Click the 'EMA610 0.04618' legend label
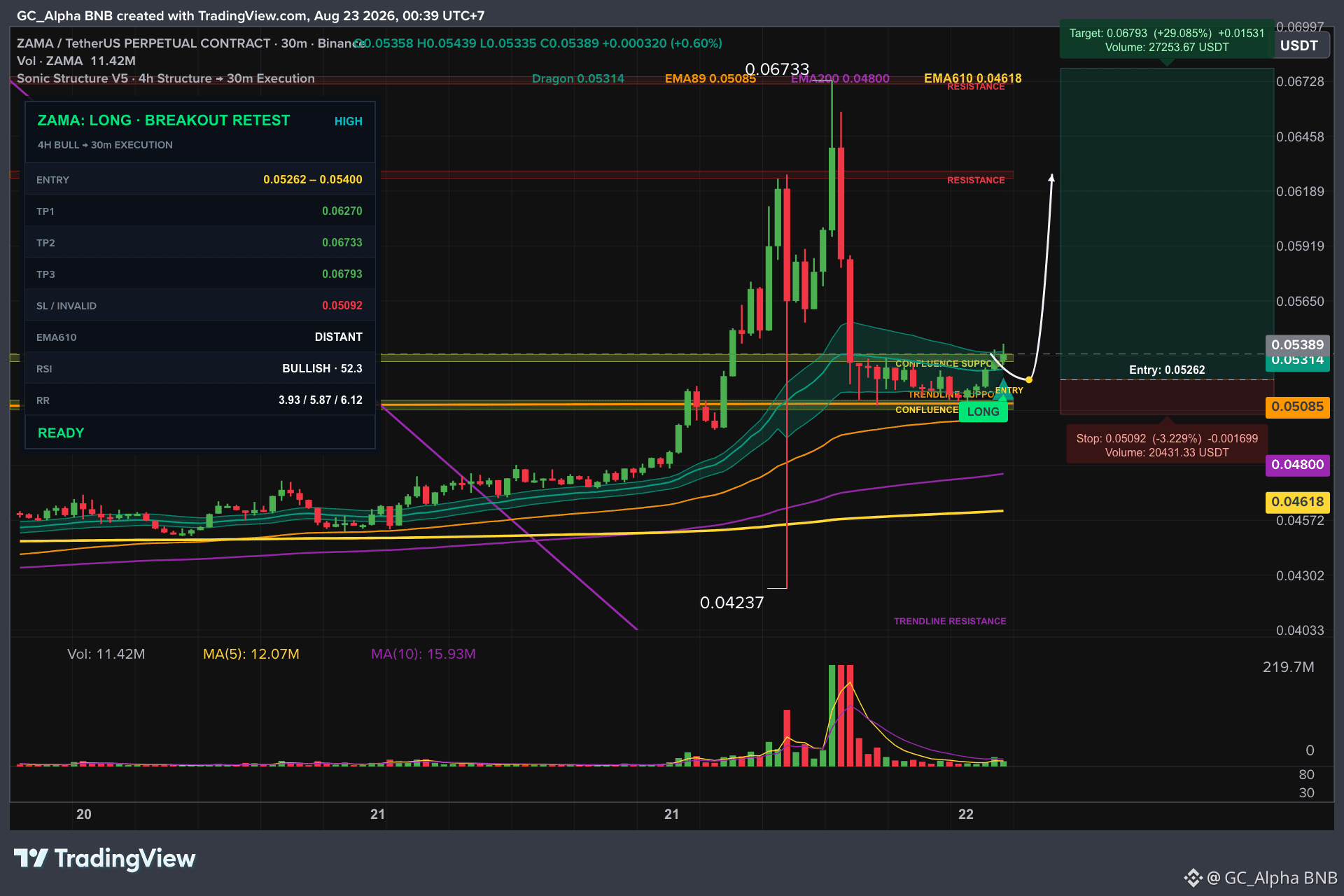The image size is (1344, 896). click(x=972, y=78)
